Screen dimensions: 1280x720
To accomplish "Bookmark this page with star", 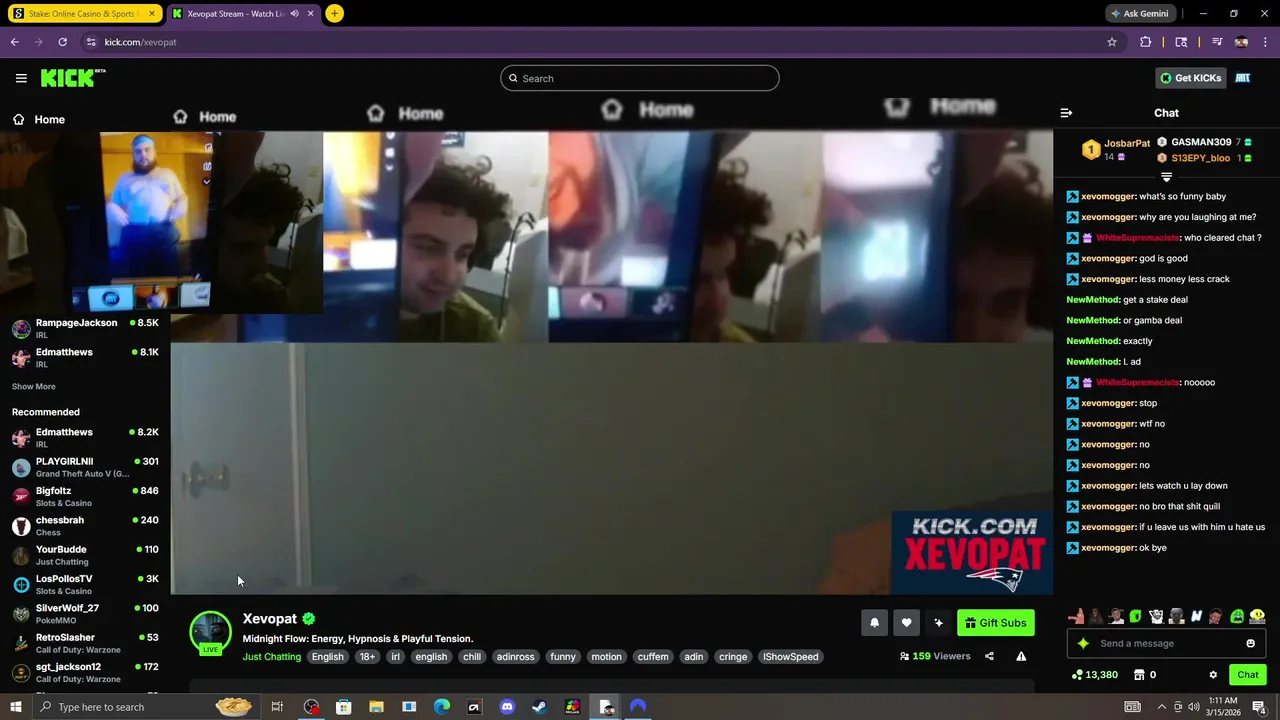I will coord(1112,42).
